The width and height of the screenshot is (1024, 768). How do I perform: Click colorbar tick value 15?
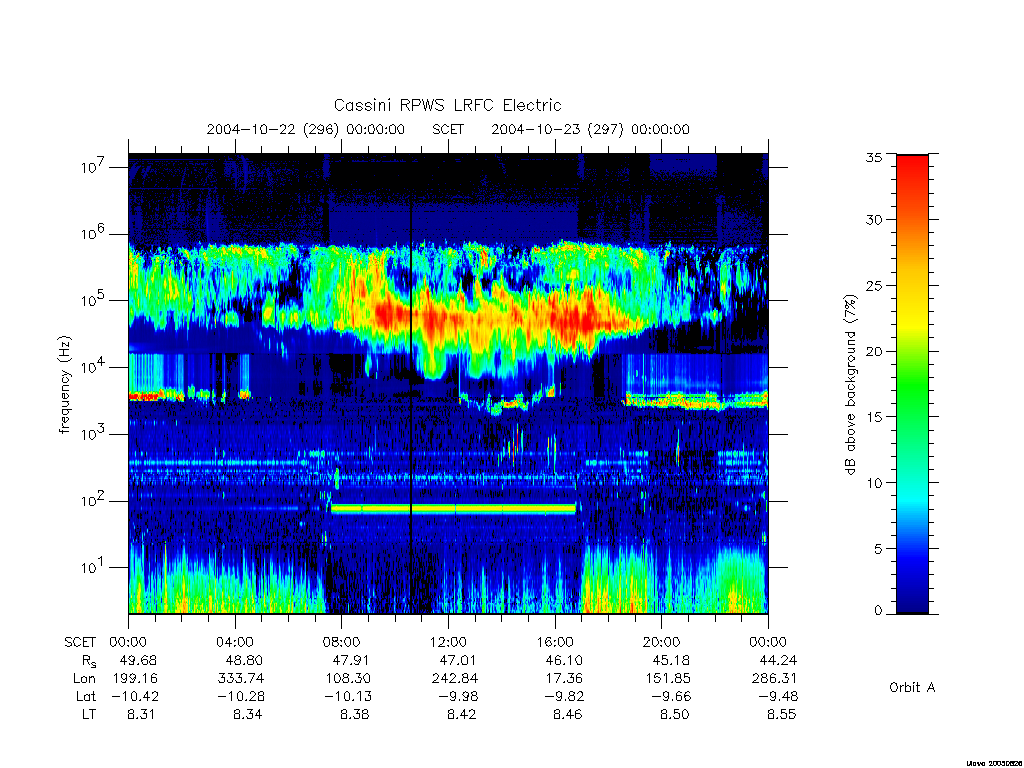874,417
